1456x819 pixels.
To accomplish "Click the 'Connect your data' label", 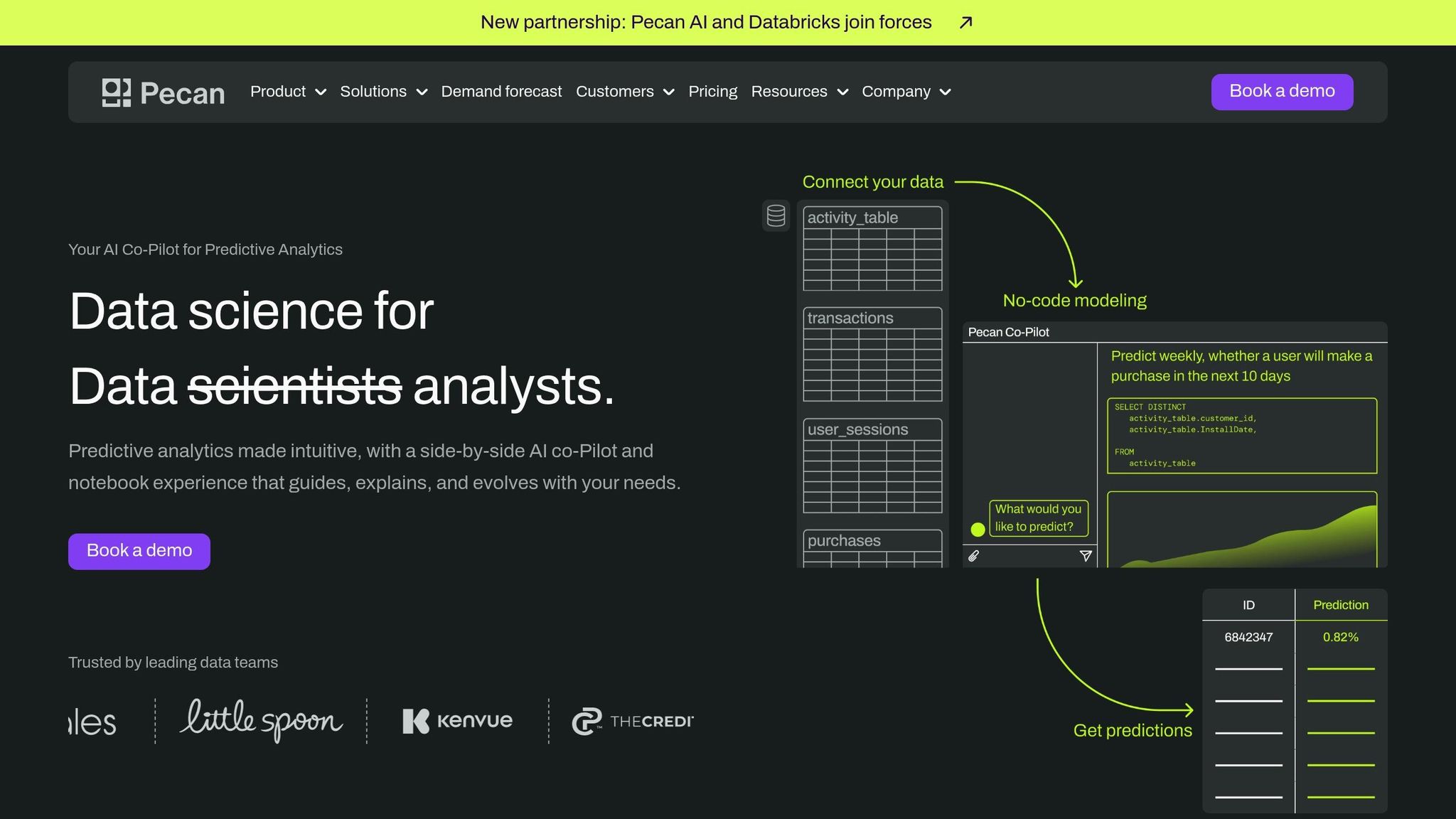I will pos(873,182).
